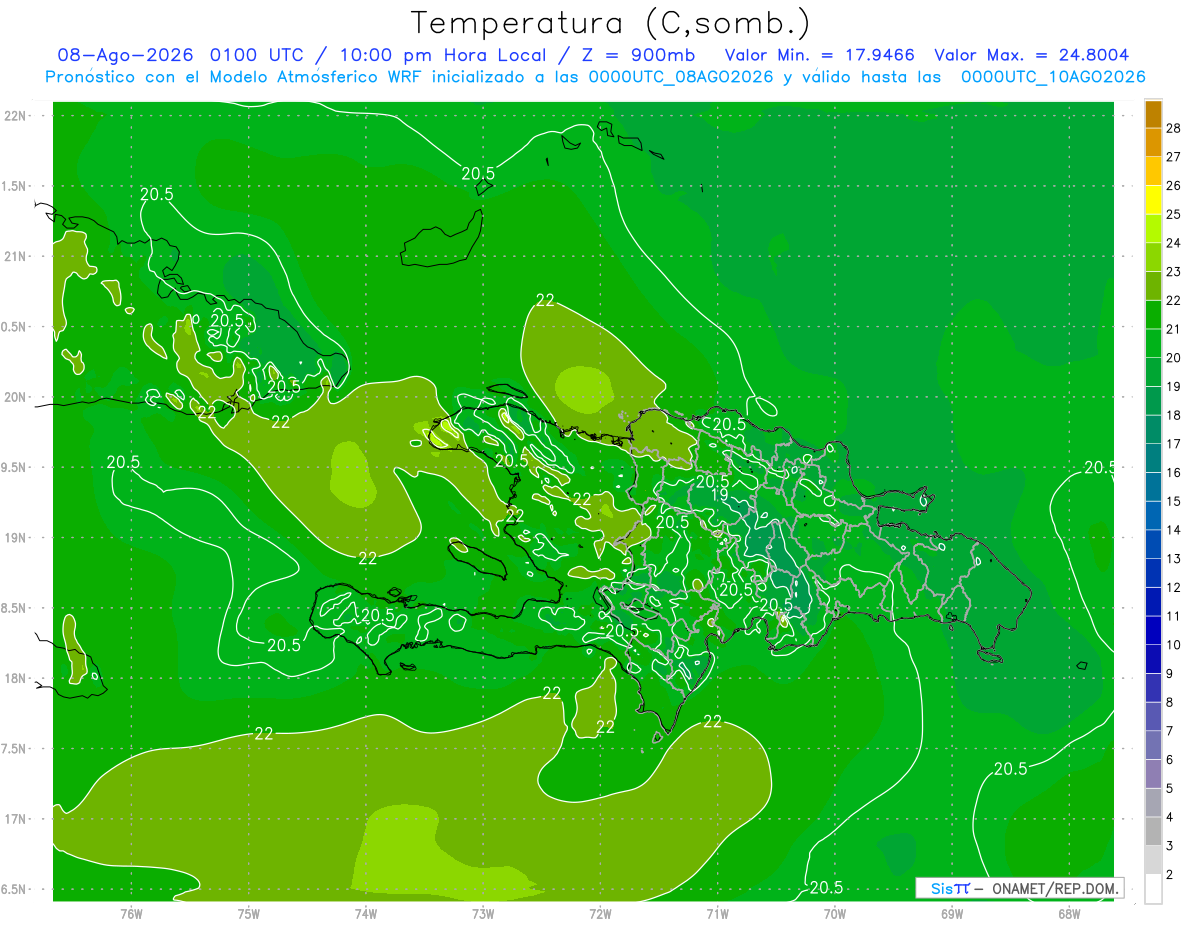Viewport: 1200px width, 927px height.
Task: Click the '28' color scale label
Action: tap(1174, 128)
